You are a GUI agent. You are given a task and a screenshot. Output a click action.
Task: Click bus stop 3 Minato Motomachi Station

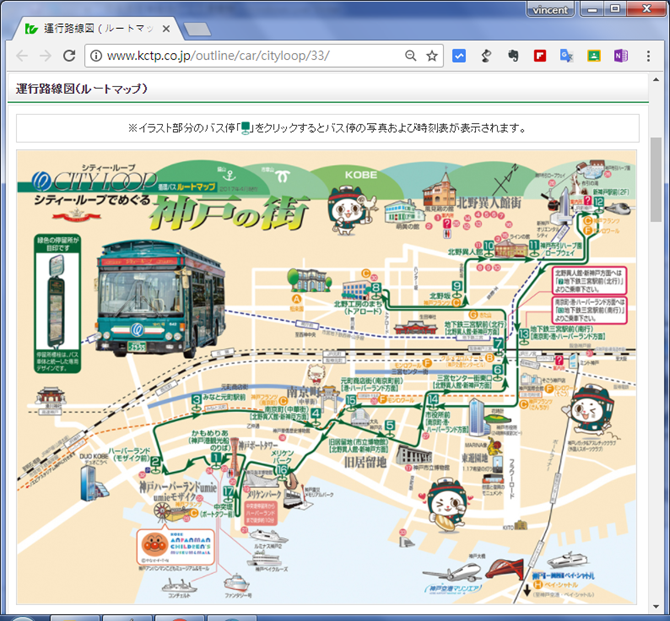(x=196, y=403)
